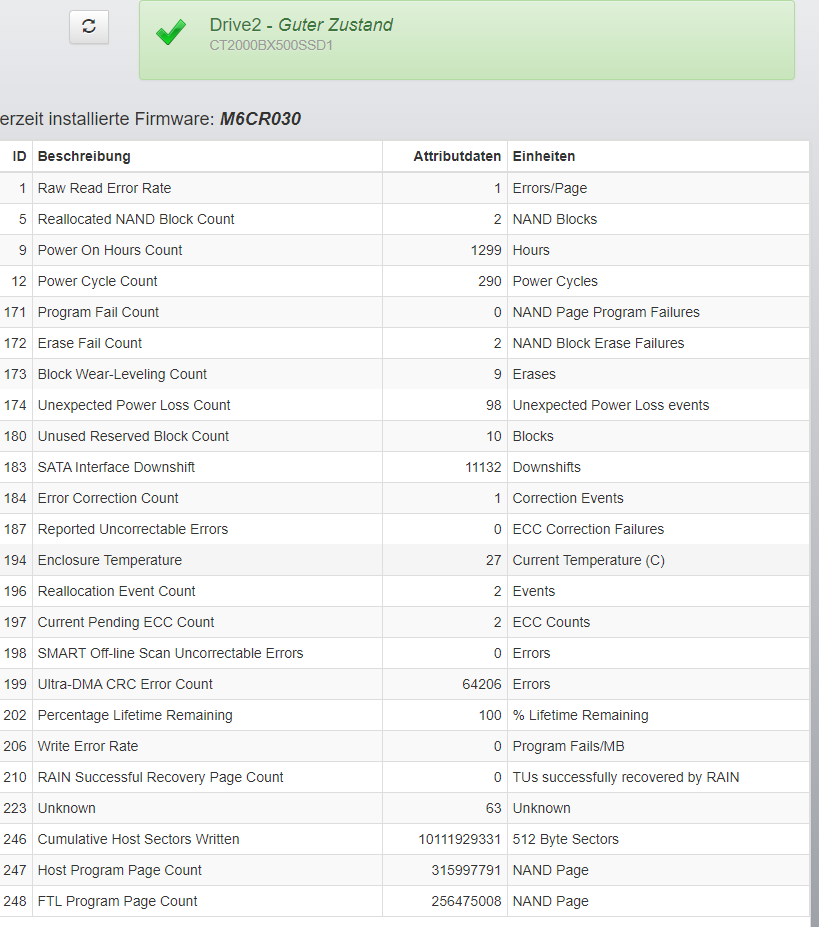Select FTL Program Page Count description
The image size is (819, 927).
coord(117,902)
